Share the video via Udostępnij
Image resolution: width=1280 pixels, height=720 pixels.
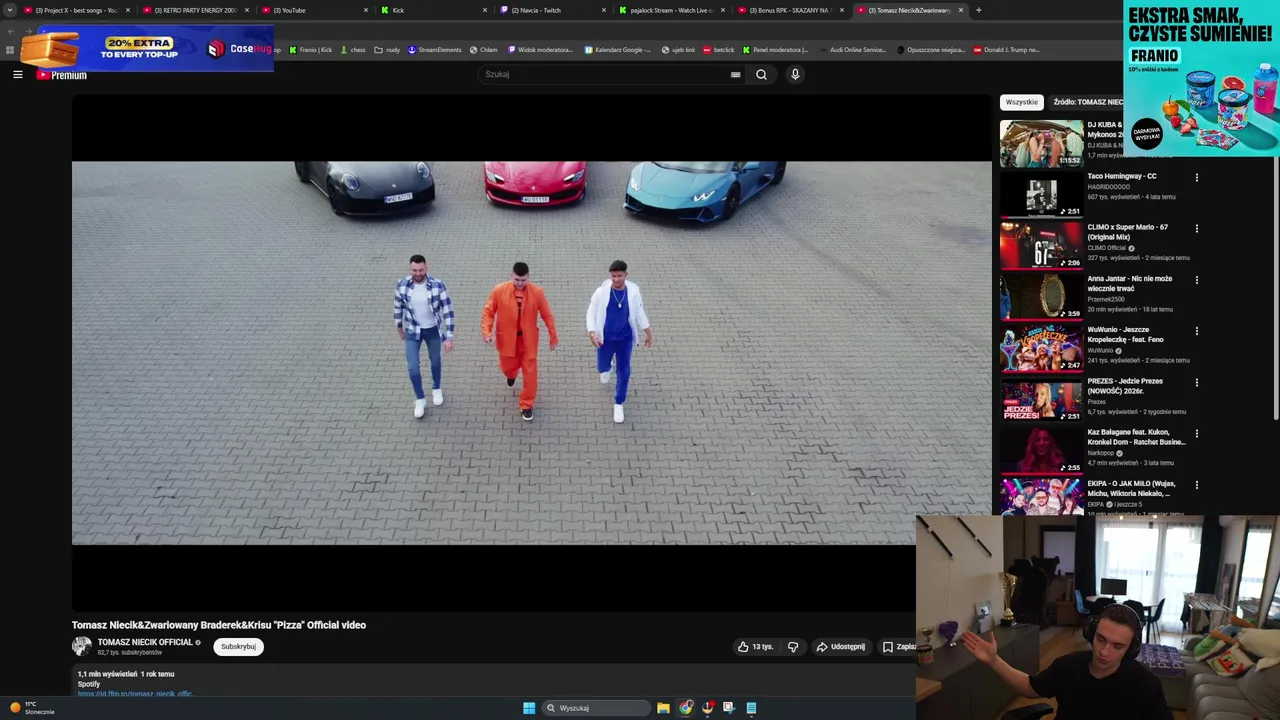point(840,647)
